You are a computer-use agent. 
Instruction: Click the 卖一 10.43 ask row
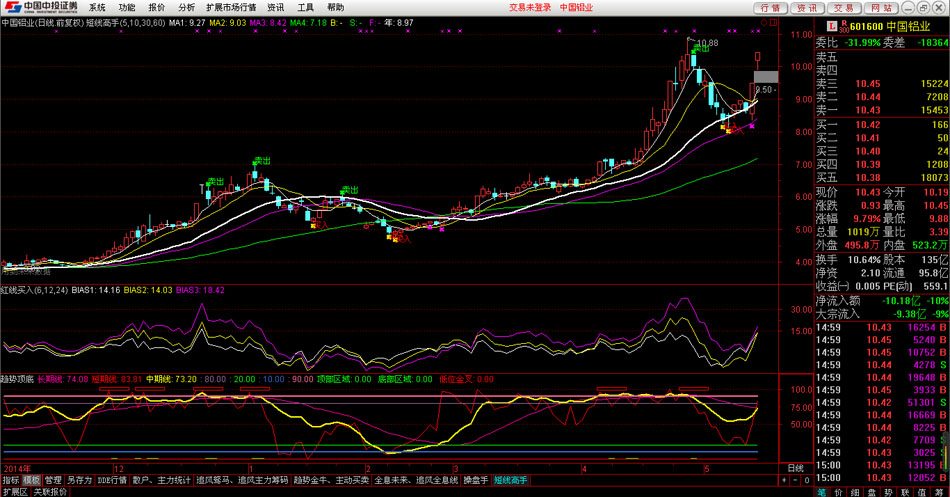pyautogui.click(x=882, y=110)
